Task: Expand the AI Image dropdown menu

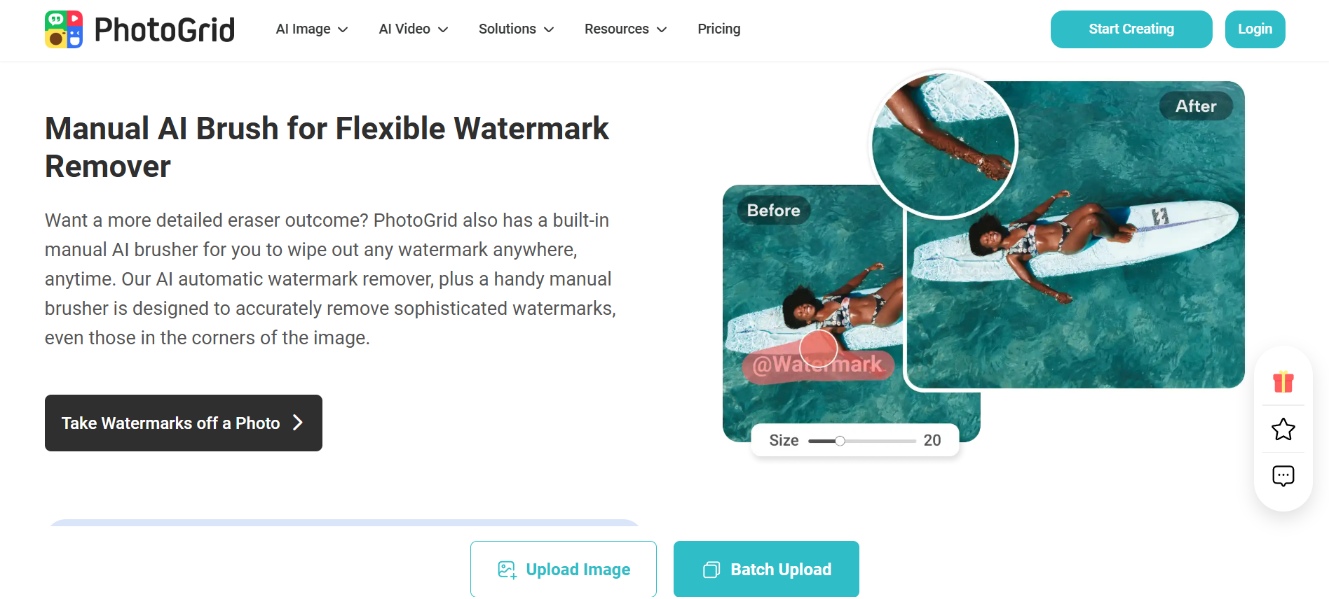Action: coord(312,29)
